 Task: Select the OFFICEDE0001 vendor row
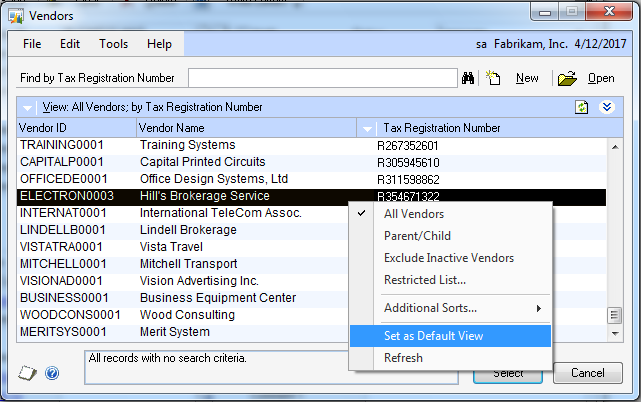point(312,179)
